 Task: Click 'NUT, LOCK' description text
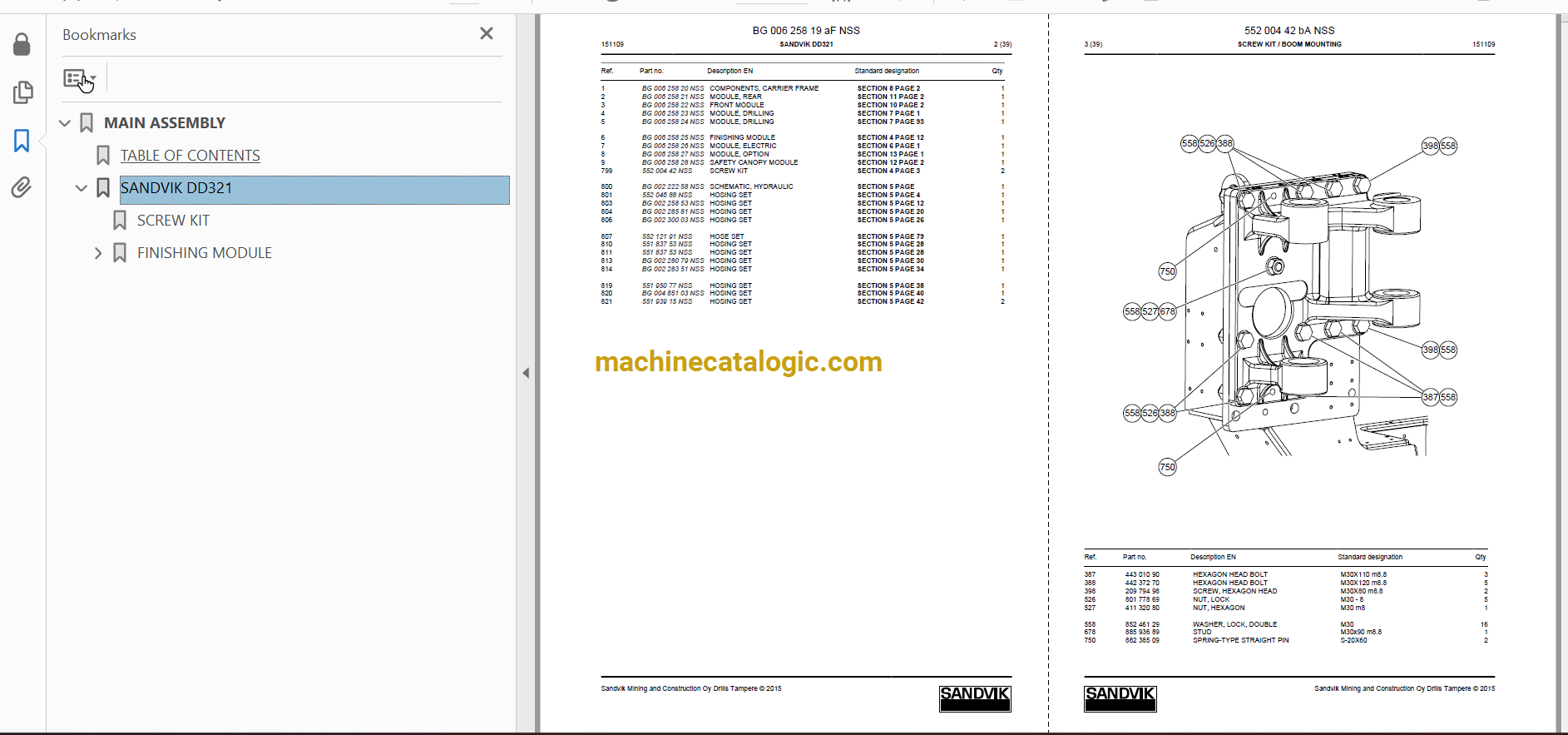[x=1211, y=599]
